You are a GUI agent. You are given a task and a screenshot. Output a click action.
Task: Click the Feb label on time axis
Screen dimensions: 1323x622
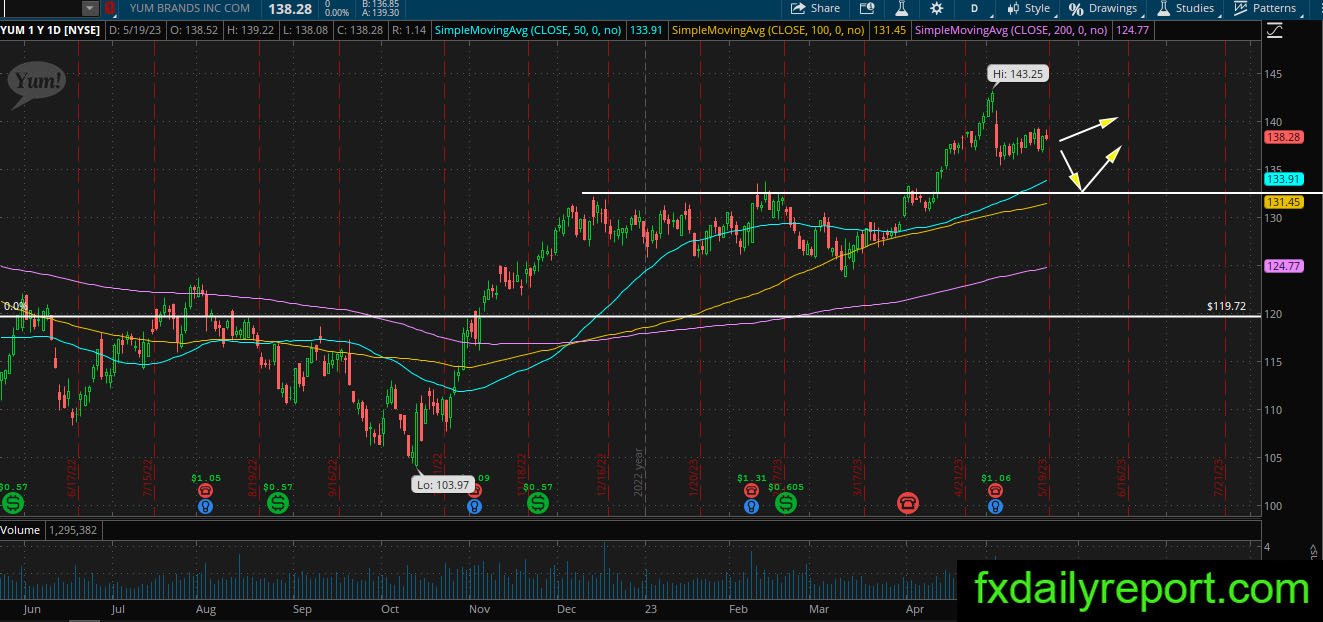[738, 608]
